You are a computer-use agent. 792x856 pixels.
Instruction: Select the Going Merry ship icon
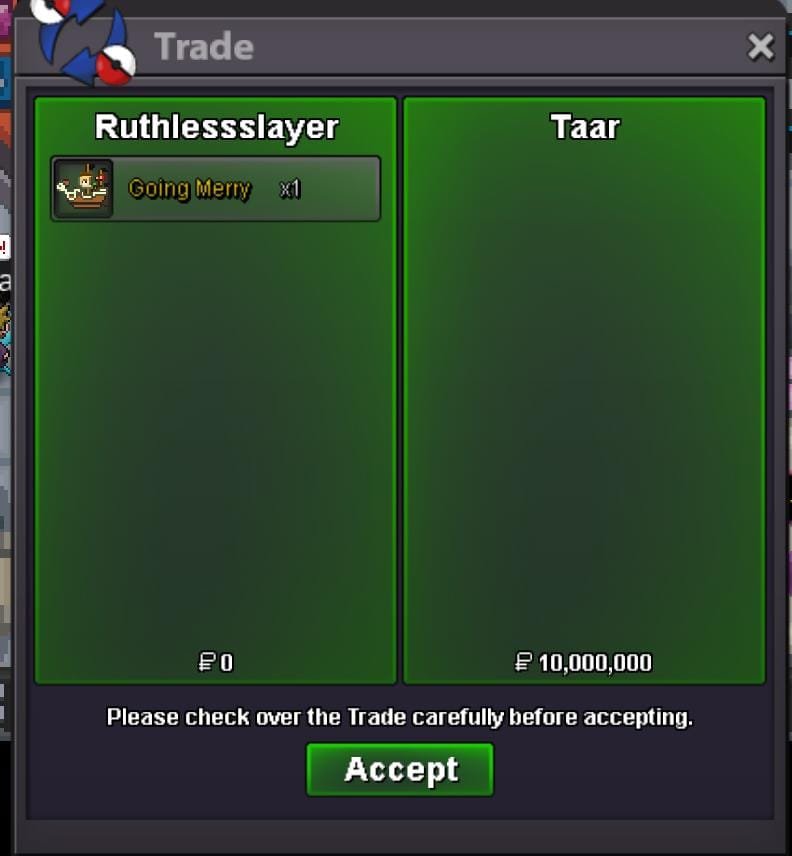(x=84, y=188)
